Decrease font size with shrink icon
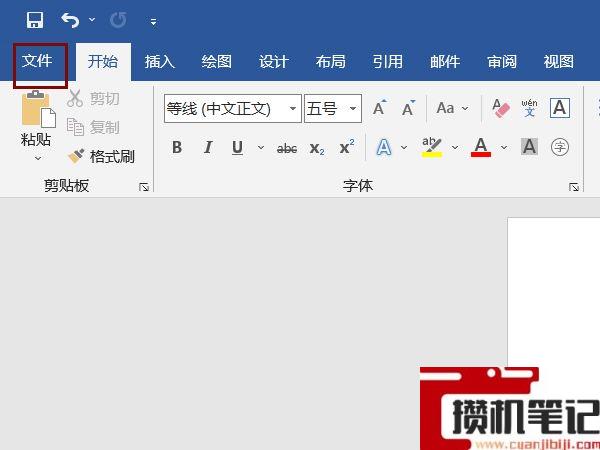 point(408,108)
